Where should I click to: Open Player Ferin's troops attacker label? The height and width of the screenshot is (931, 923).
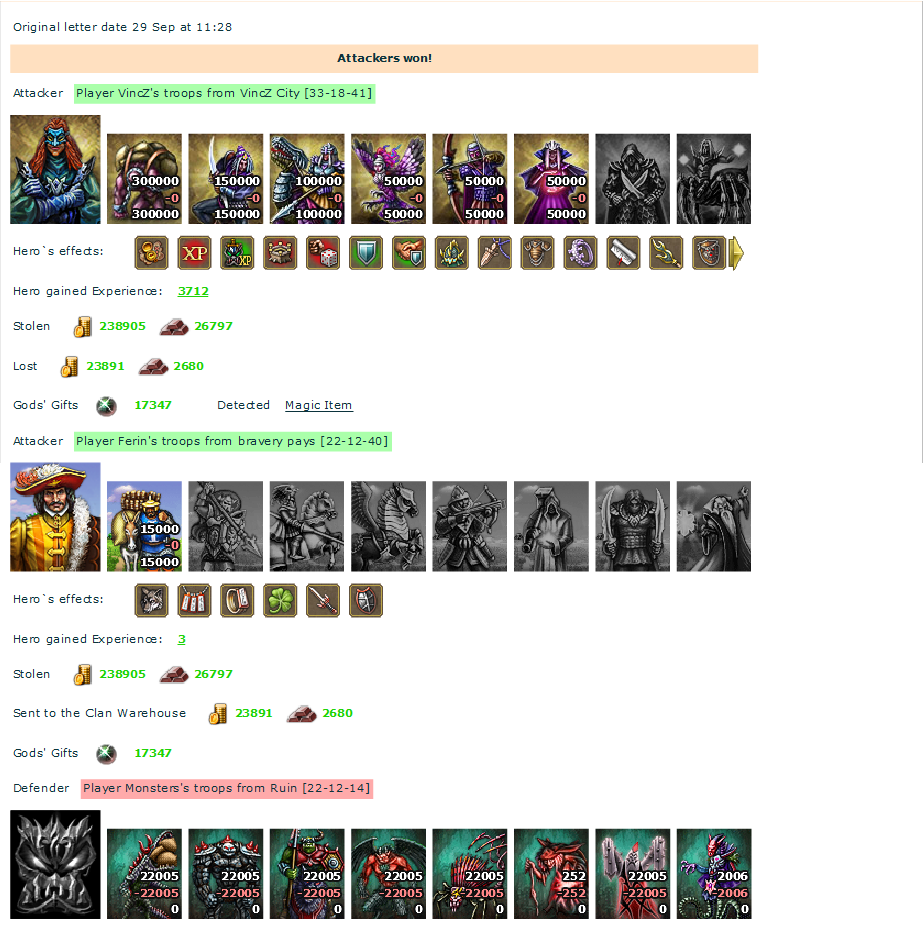(x=233, y=441)
